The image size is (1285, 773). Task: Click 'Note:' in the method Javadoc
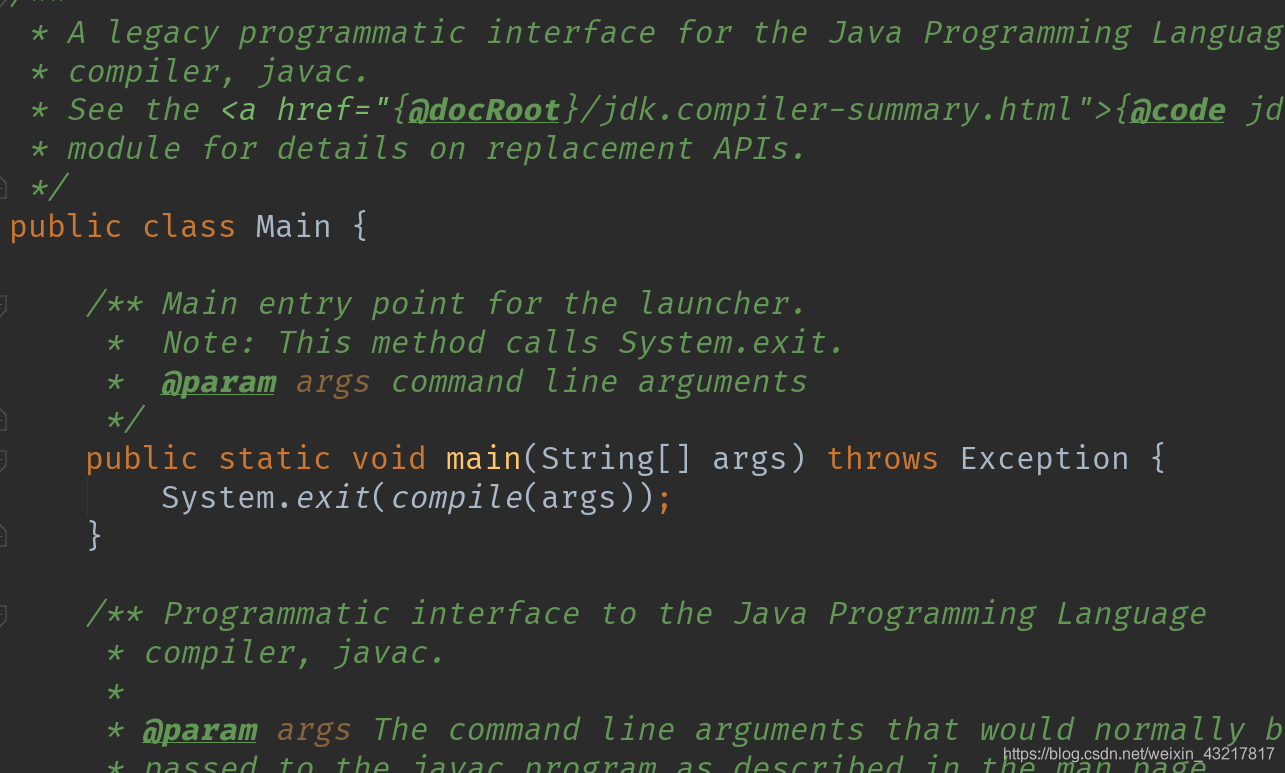(x=209, y=342)
